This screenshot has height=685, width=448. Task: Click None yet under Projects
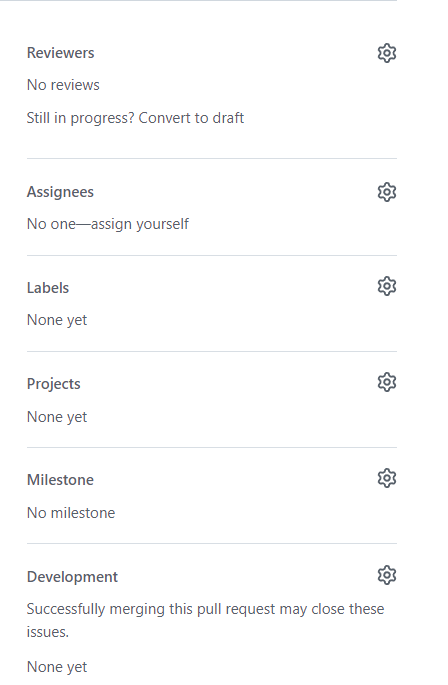tap(57, 417)
